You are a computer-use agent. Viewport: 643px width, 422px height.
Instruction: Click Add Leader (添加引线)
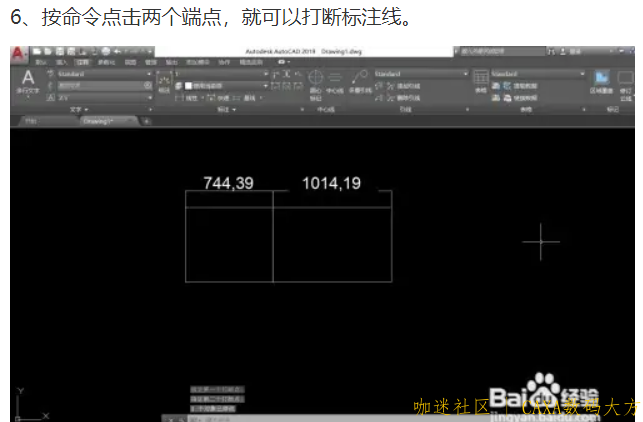click(403, 86)
